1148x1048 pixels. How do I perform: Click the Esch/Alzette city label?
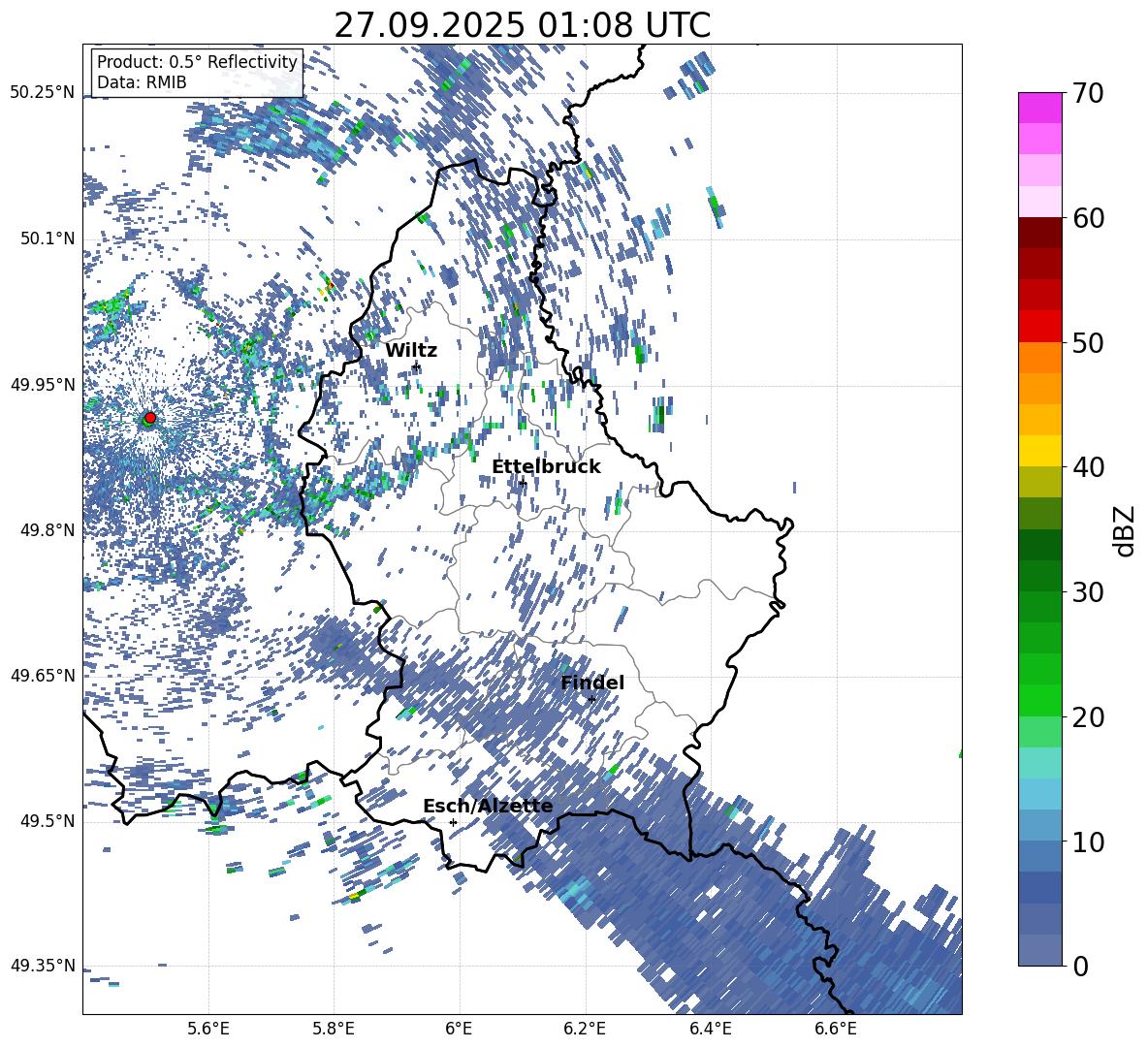point(488,806)
